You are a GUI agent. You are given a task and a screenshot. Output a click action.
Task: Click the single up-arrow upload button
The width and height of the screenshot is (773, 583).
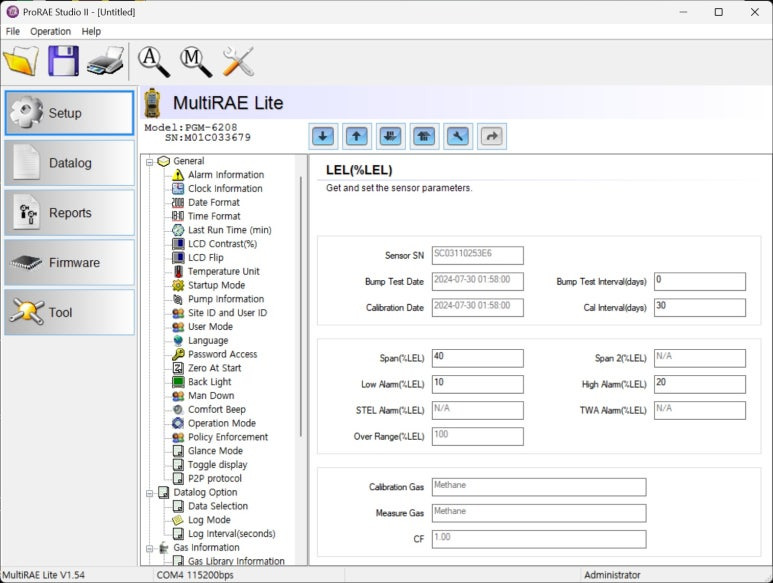(356, 136)
